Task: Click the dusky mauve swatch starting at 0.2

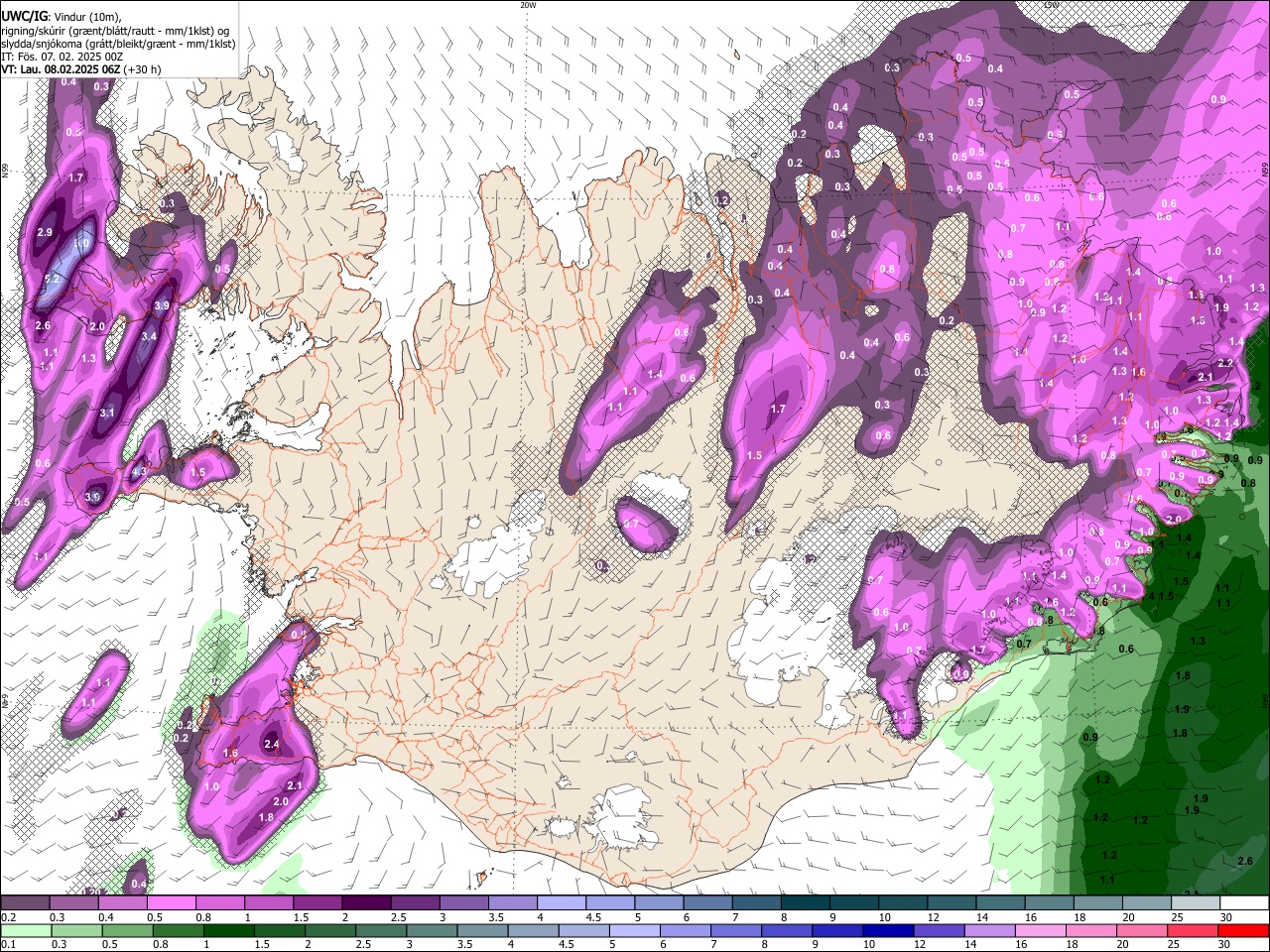Action: [25, 903]
